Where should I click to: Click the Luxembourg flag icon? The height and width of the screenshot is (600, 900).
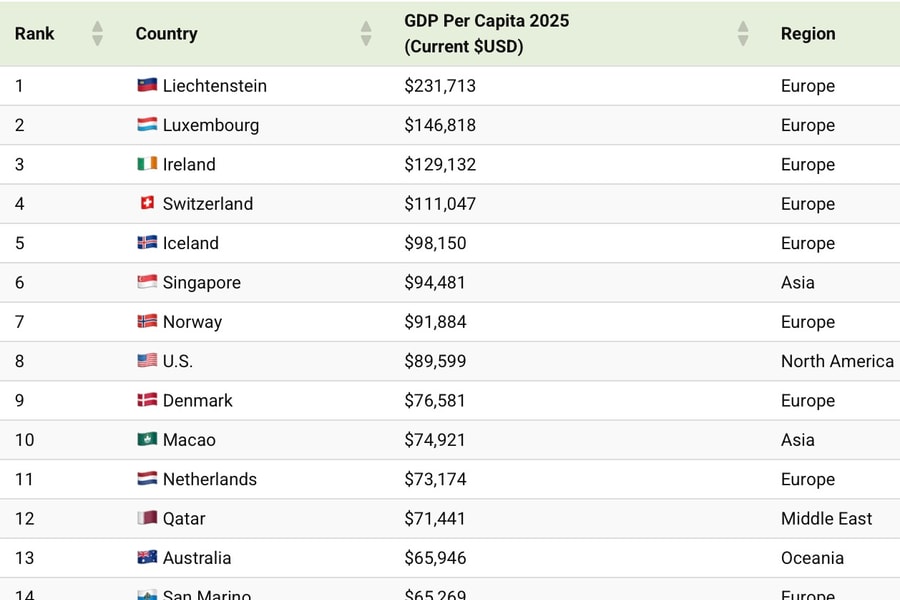tap(147, 125)
